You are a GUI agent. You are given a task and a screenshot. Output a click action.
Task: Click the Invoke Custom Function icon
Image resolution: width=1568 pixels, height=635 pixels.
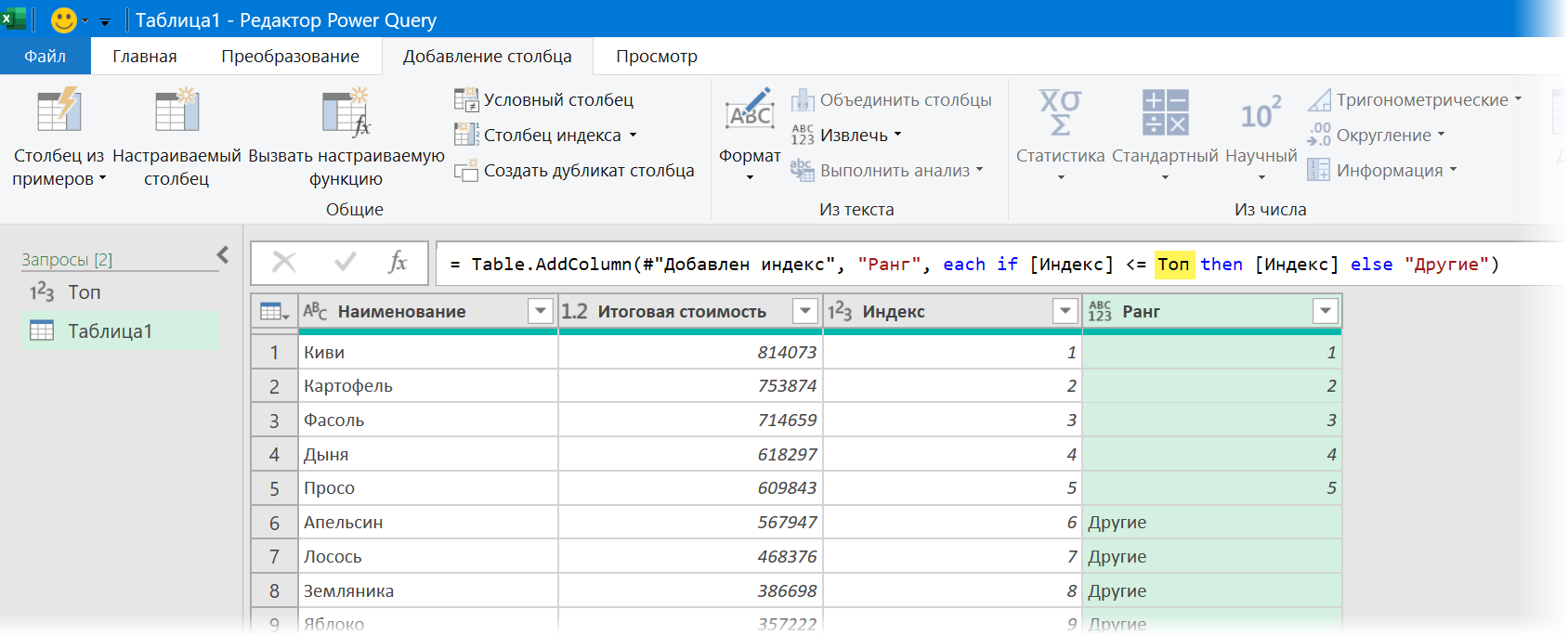[346, 111]
